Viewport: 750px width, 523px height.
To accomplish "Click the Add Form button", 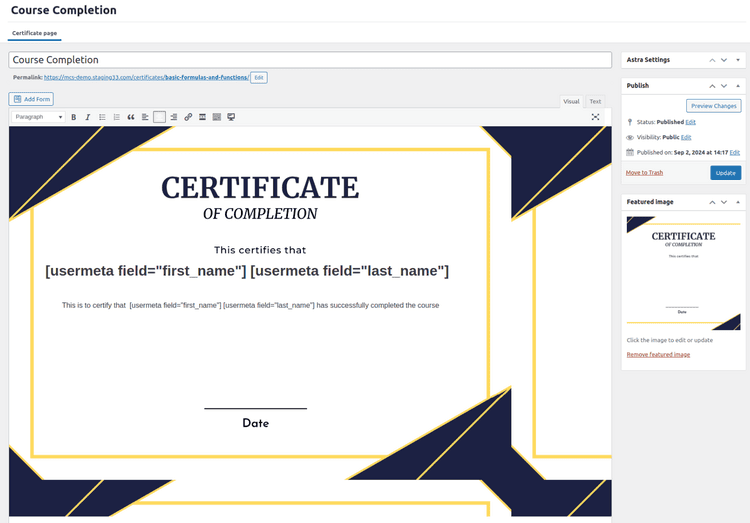I will pos(31,99).
